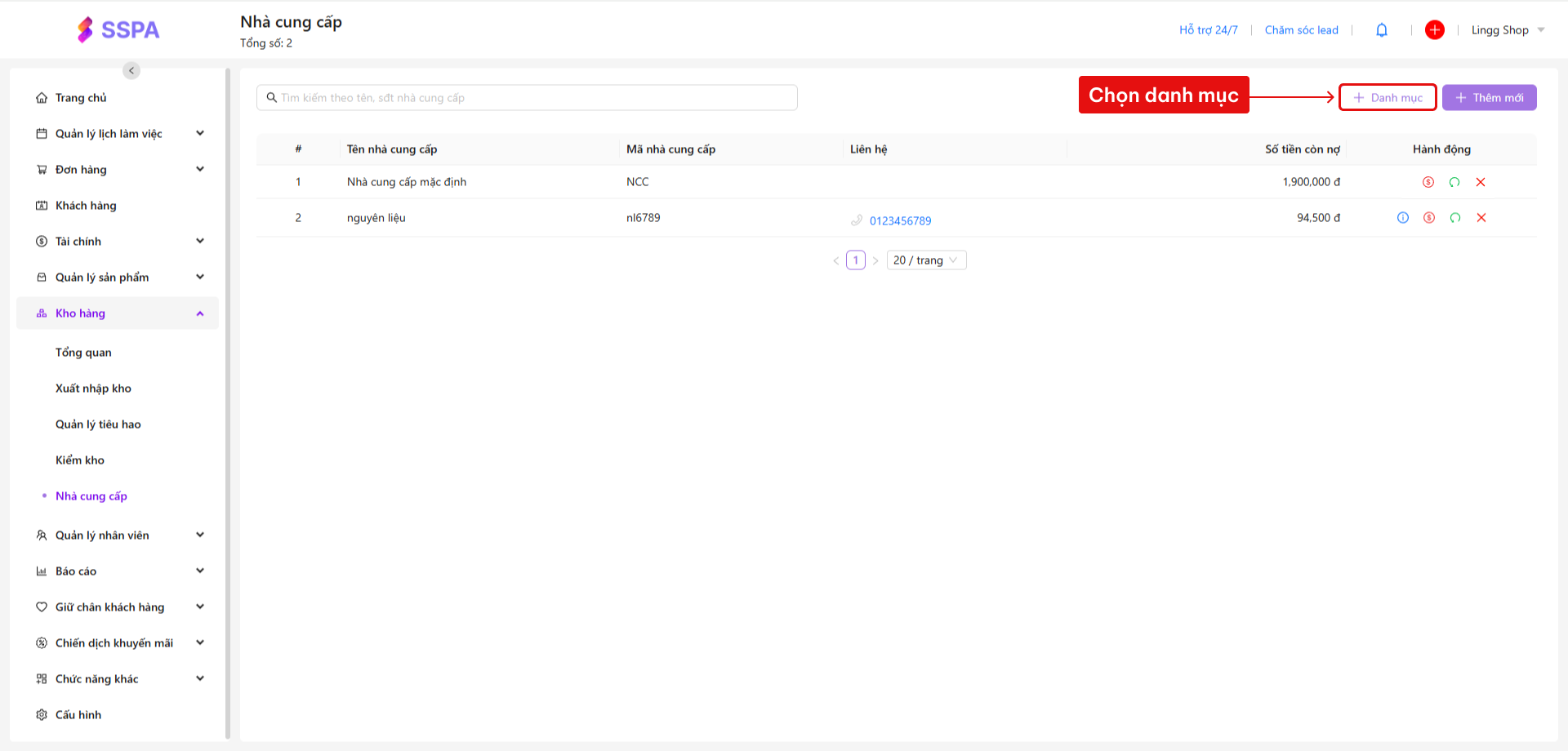Viewport: 1568px width, 751px height.
Task: Open Quản lý tiêu hao menu item
Action: (x=98, y=424)
